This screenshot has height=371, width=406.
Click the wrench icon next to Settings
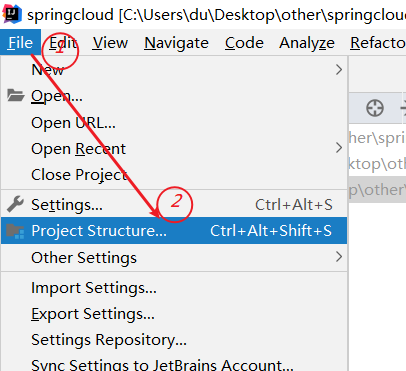click(x=15, y=204)
